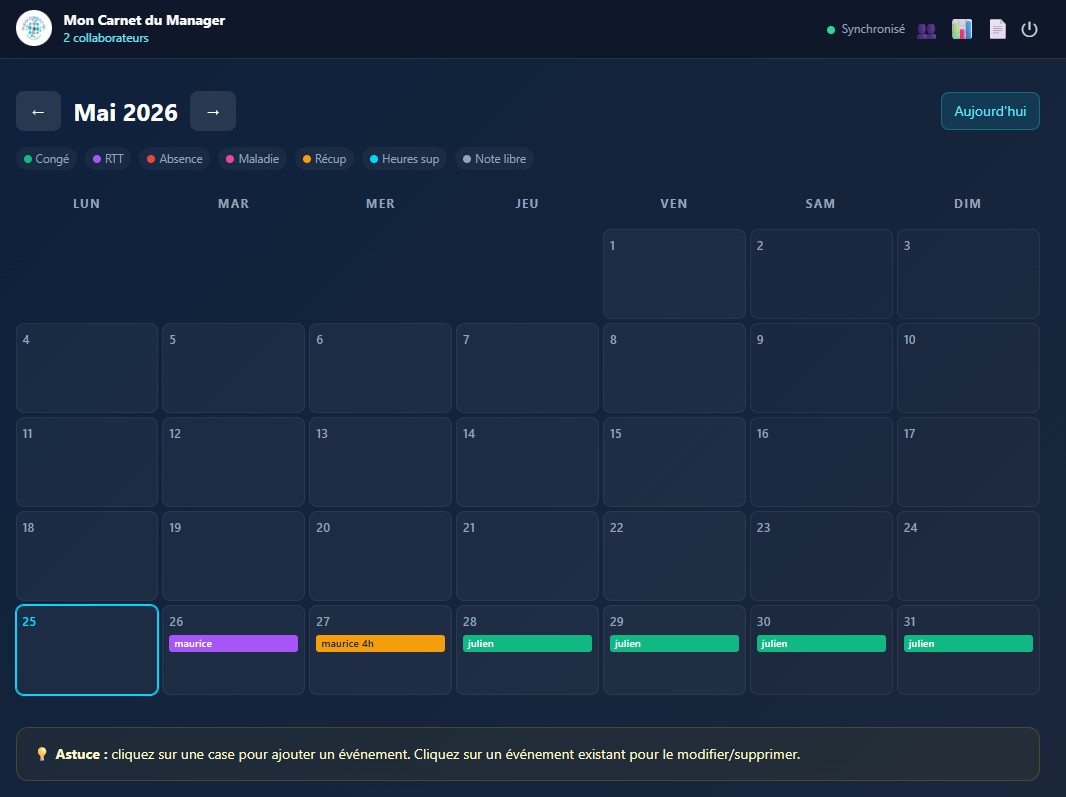Select day 14 cell

[527, 462]
